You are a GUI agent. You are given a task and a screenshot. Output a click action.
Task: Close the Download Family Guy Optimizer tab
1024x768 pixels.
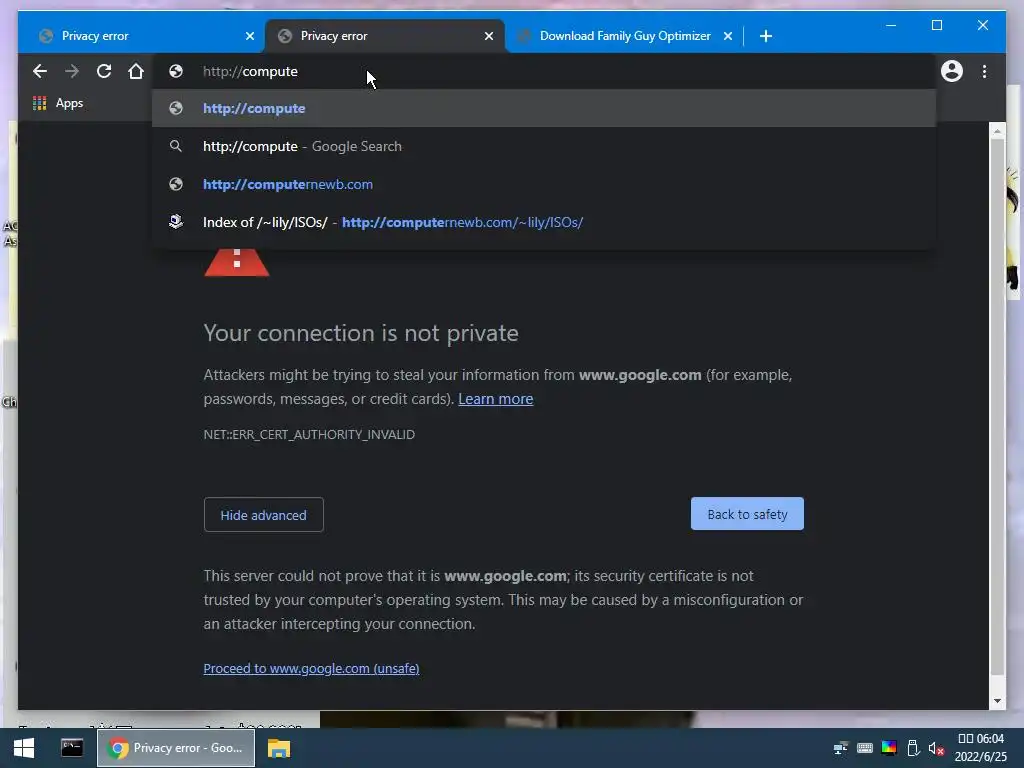(728, 36)
